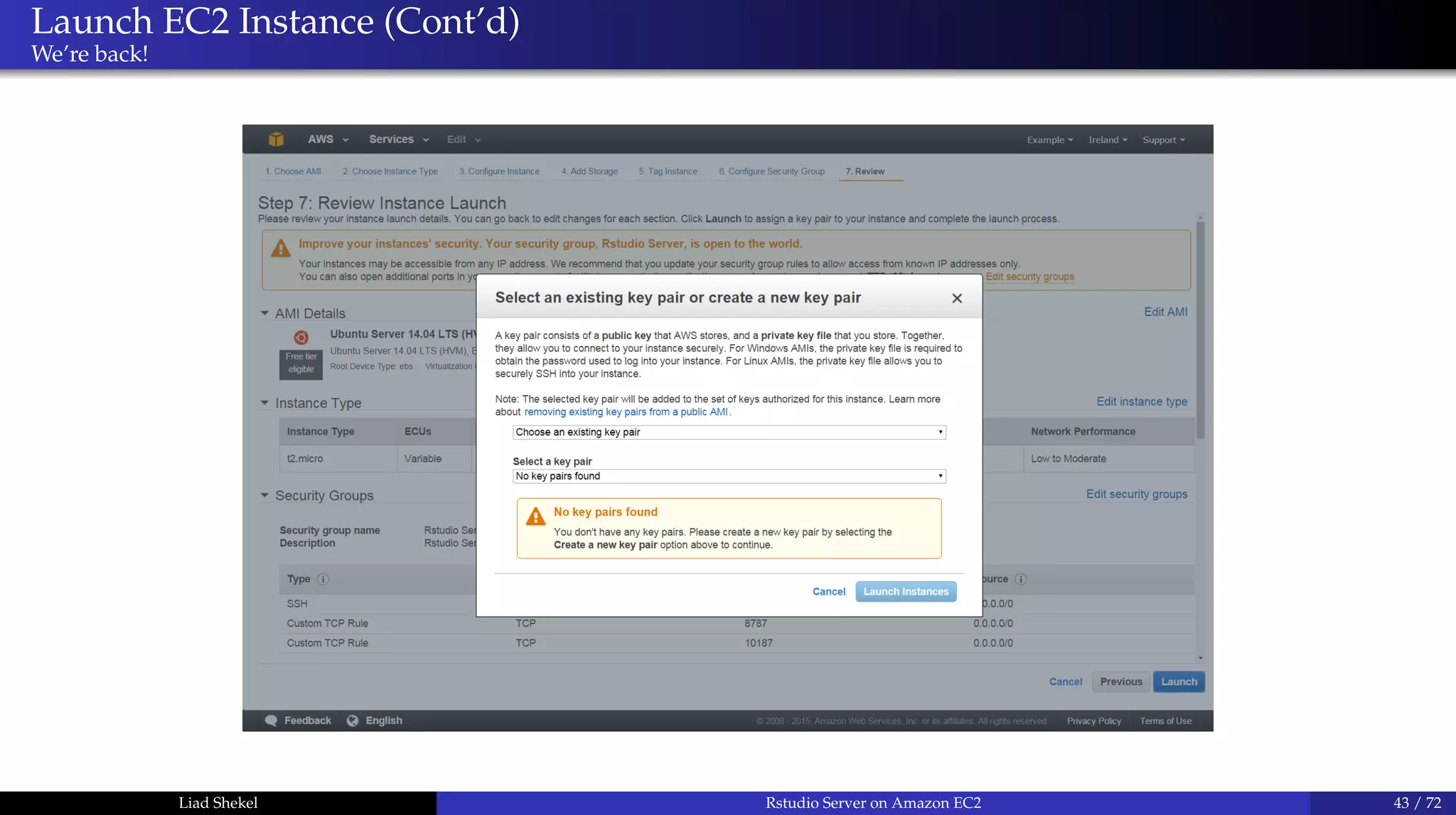Select the 7. Review tab
The image size is (1456, 815).
click(865, 171)
